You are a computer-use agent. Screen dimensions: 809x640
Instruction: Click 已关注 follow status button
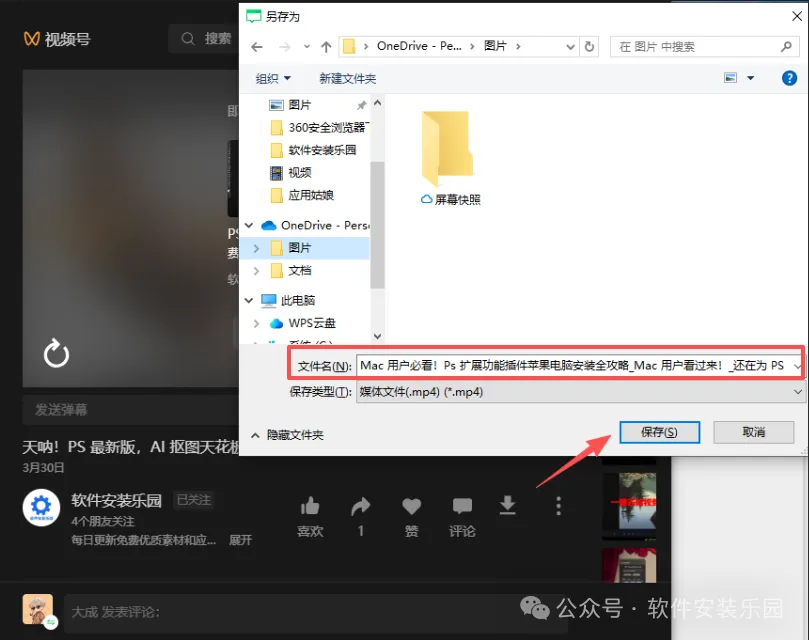click(x=193, y=500)
